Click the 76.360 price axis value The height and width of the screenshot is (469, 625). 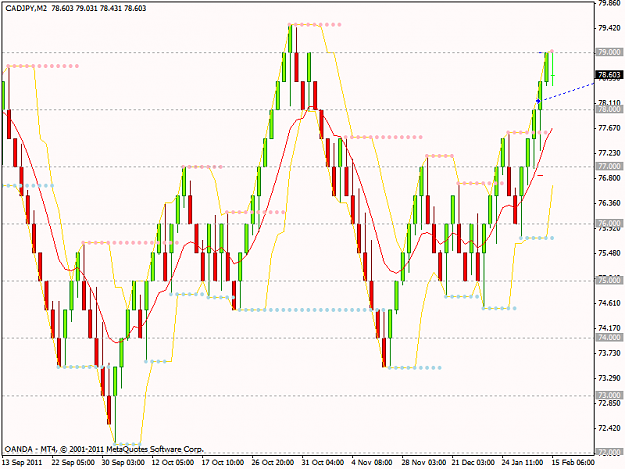click(x=609, y=203)
